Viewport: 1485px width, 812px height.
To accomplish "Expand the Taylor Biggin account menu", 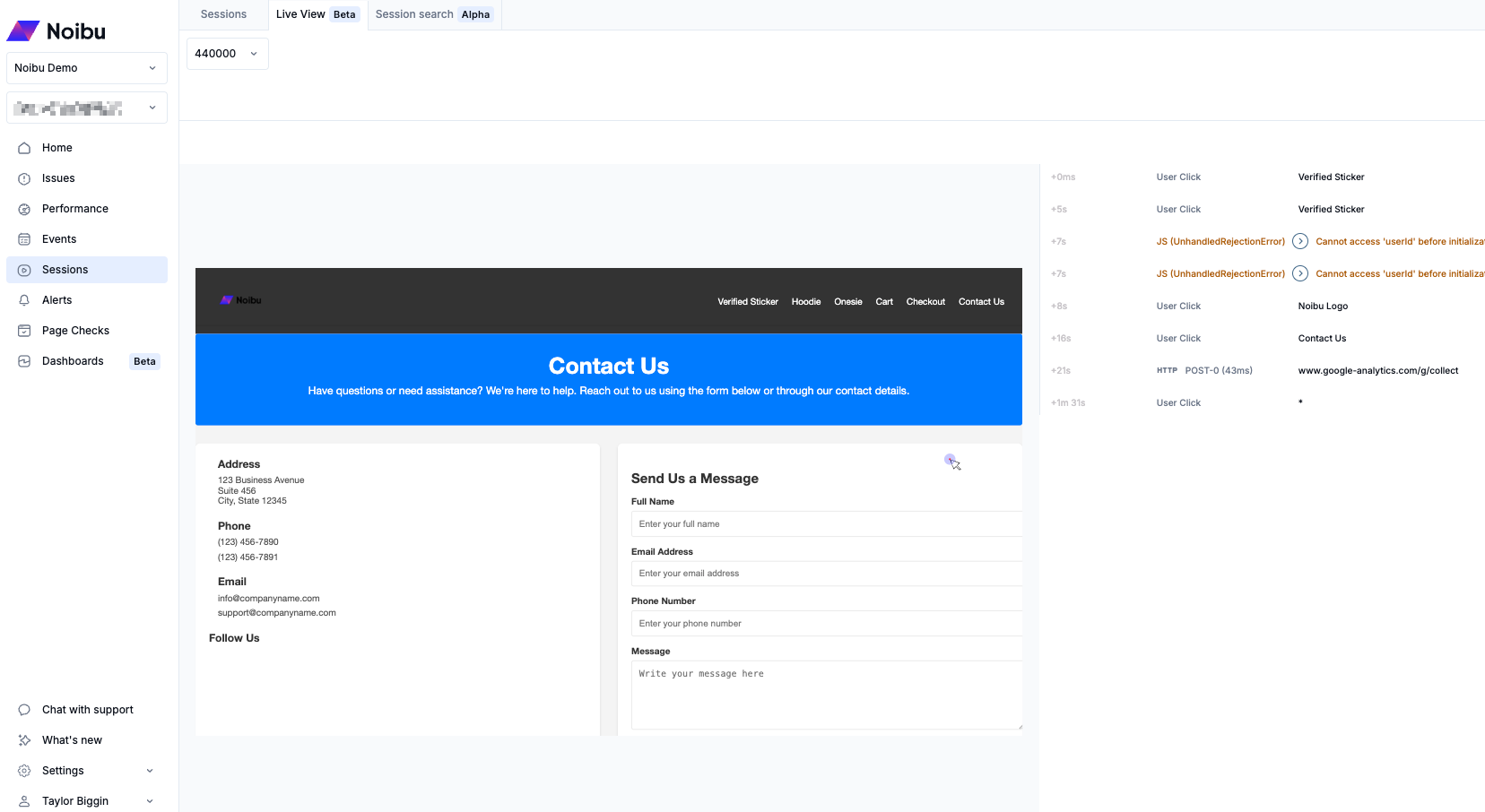I will click(x=74, y=800).
